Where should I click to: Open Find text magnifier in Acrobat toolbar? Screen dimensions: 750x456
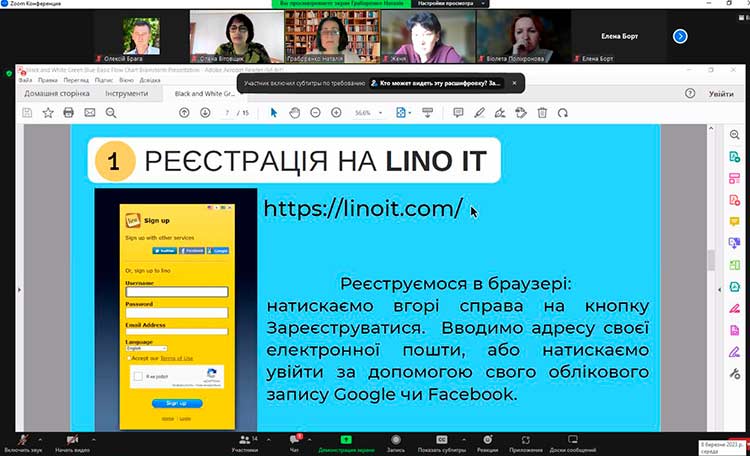tap(111, 113)
